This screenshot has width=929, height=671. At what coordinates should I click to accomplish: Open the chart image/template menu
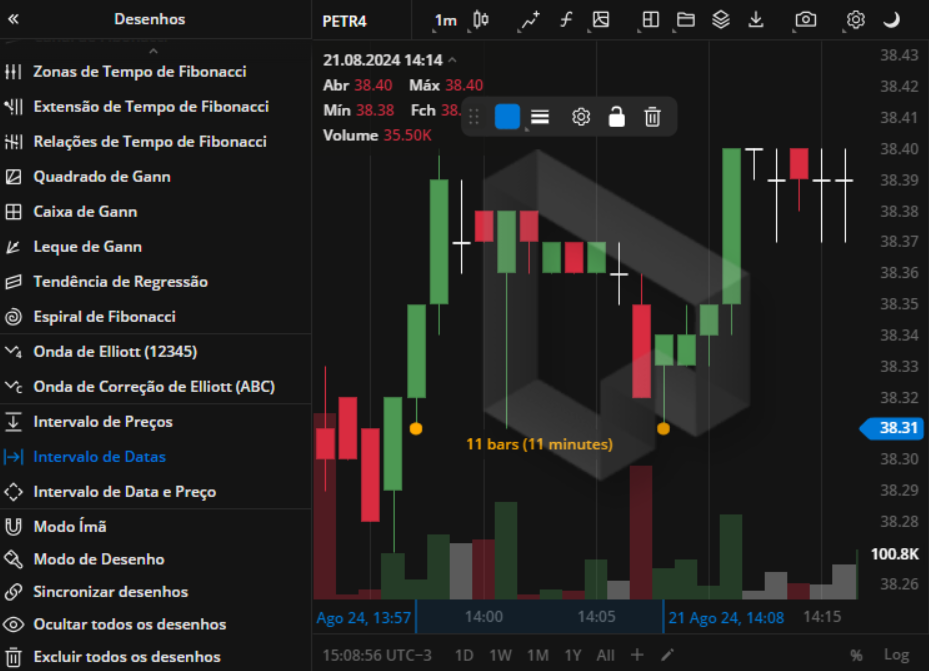pos(601,20)
